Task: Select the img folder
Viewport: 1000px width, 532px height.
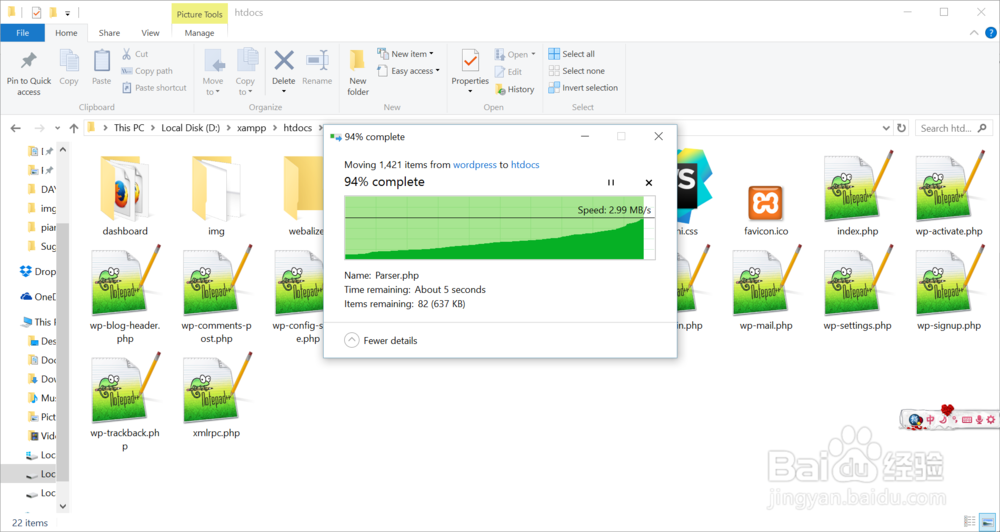Action: coord(216,195)
